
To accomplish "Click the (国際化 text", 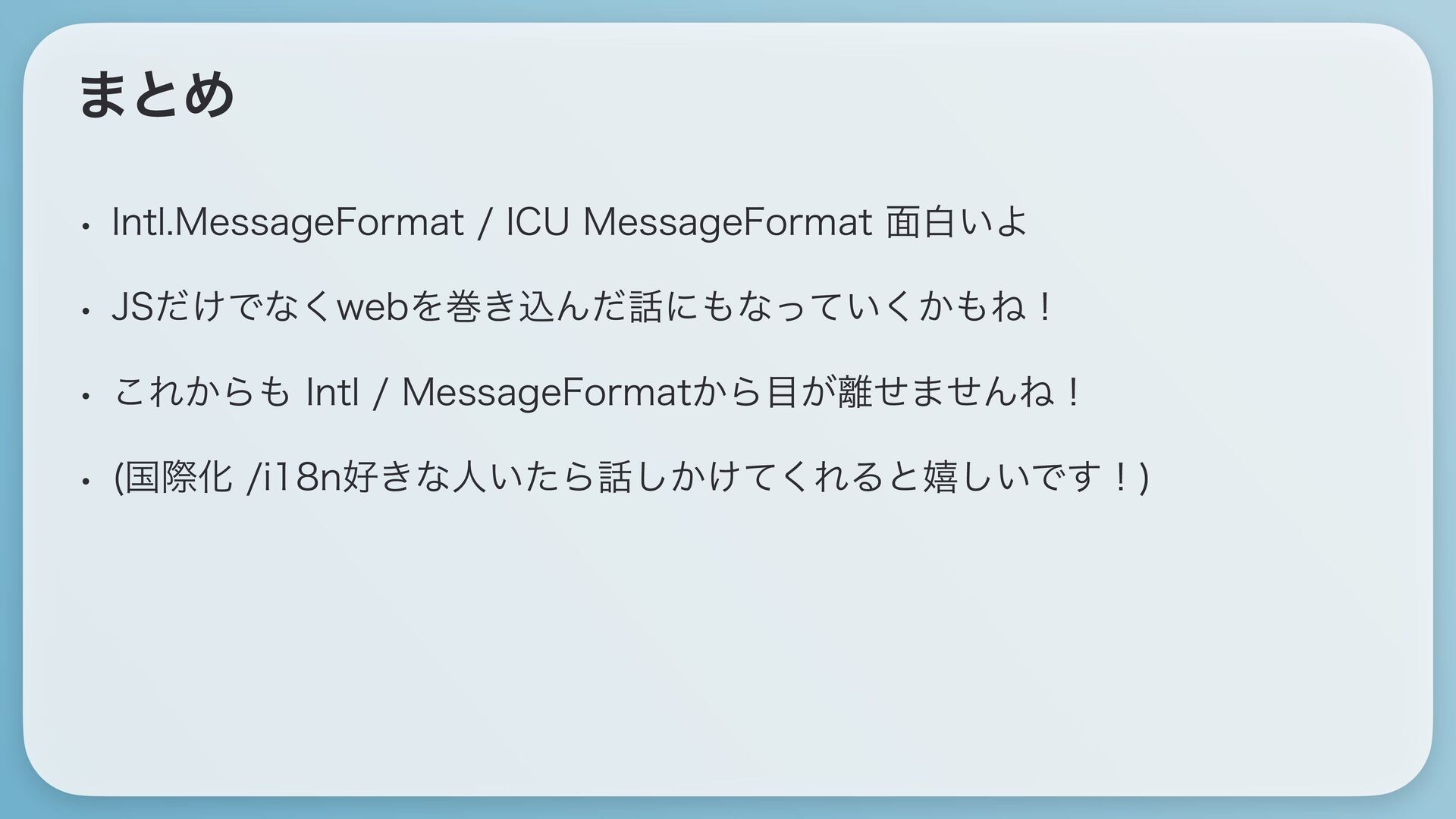I will (172, 478).
